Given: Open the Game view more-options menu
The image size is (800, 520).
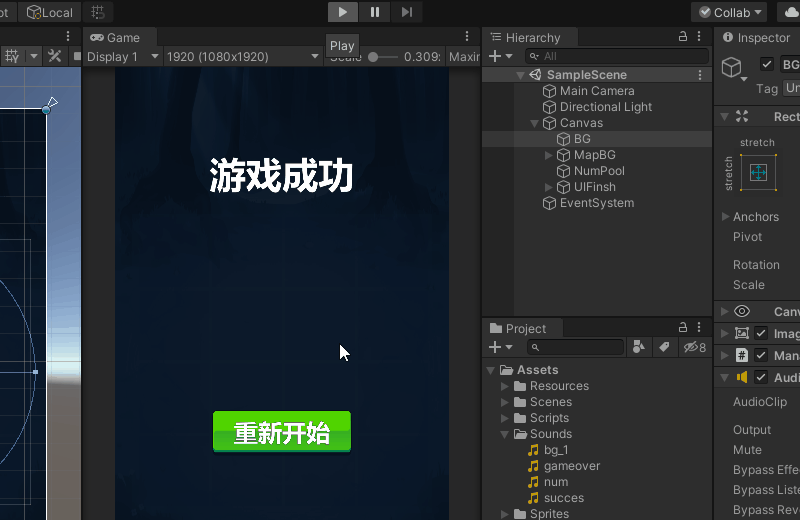Looking at the screenshot, I should pos(467,36).
